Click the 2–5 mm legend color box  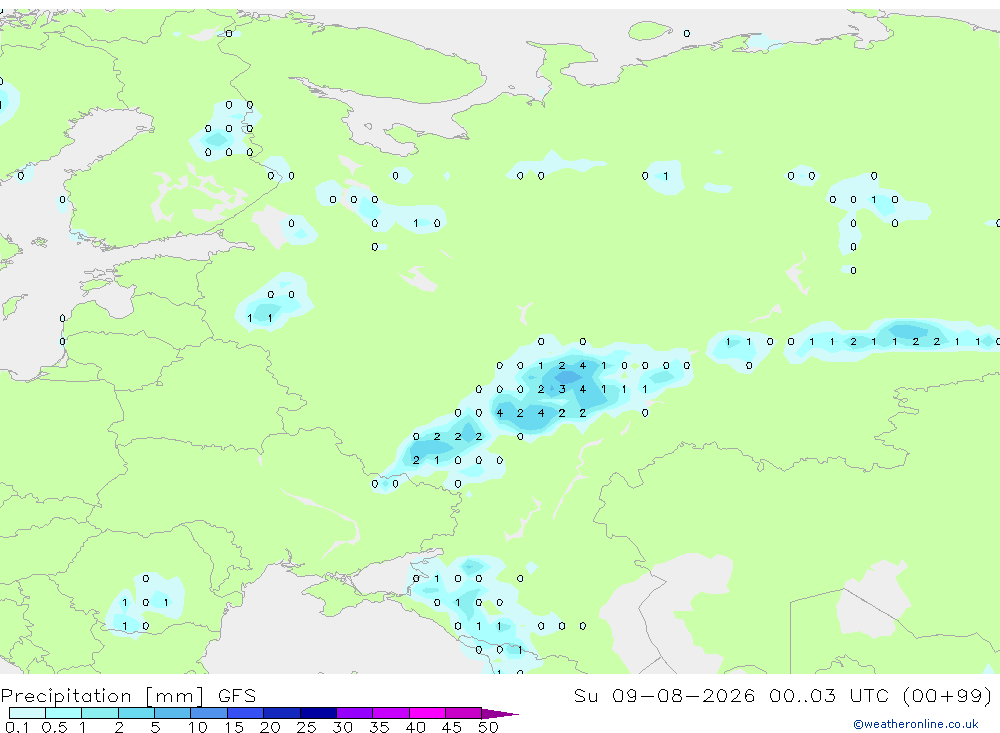[x=136, y=713]
